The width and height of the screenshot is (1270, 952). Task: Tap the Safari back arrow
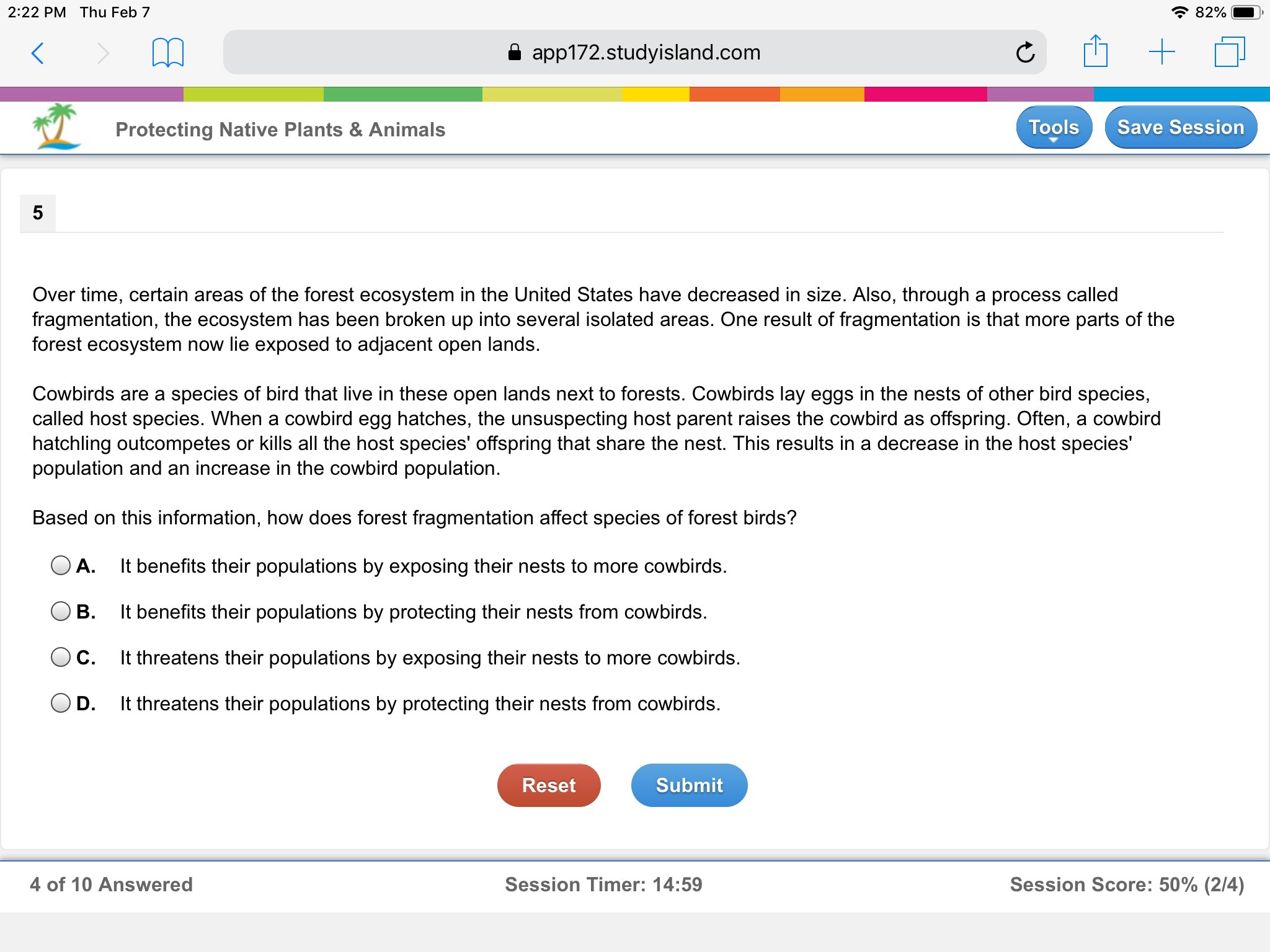(x=38, y=53)
